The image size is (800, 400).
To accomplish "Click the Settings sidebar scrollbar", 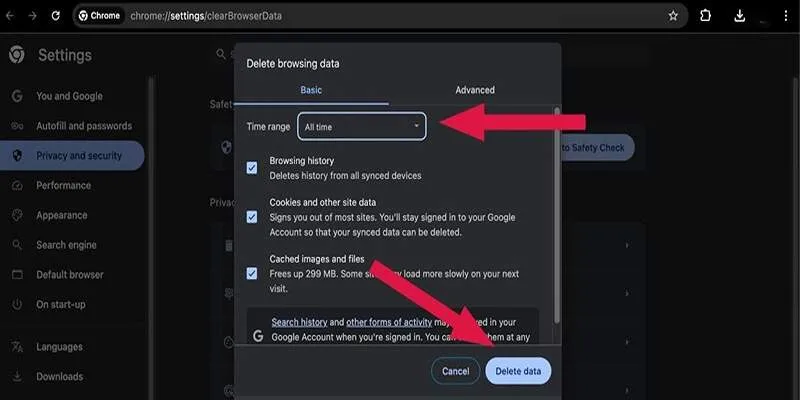I will (151, 237).
